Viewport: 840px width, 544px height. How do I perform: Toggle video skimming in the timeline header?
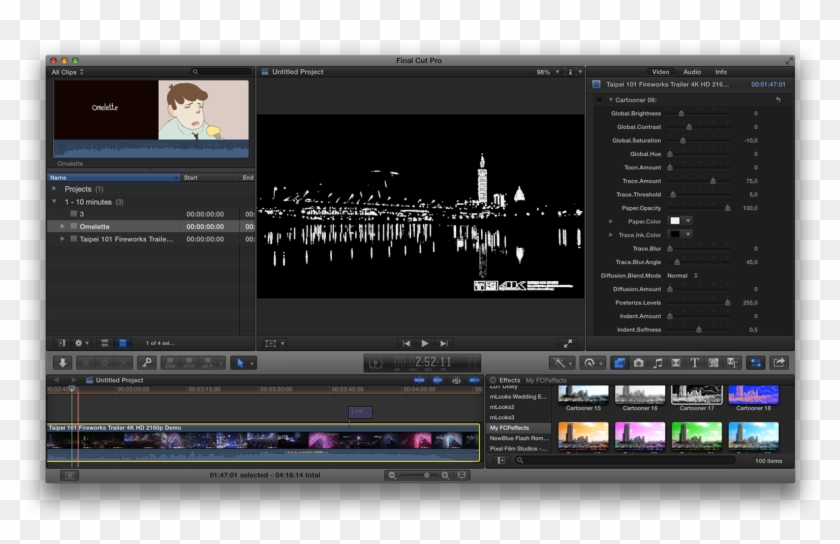419,380
